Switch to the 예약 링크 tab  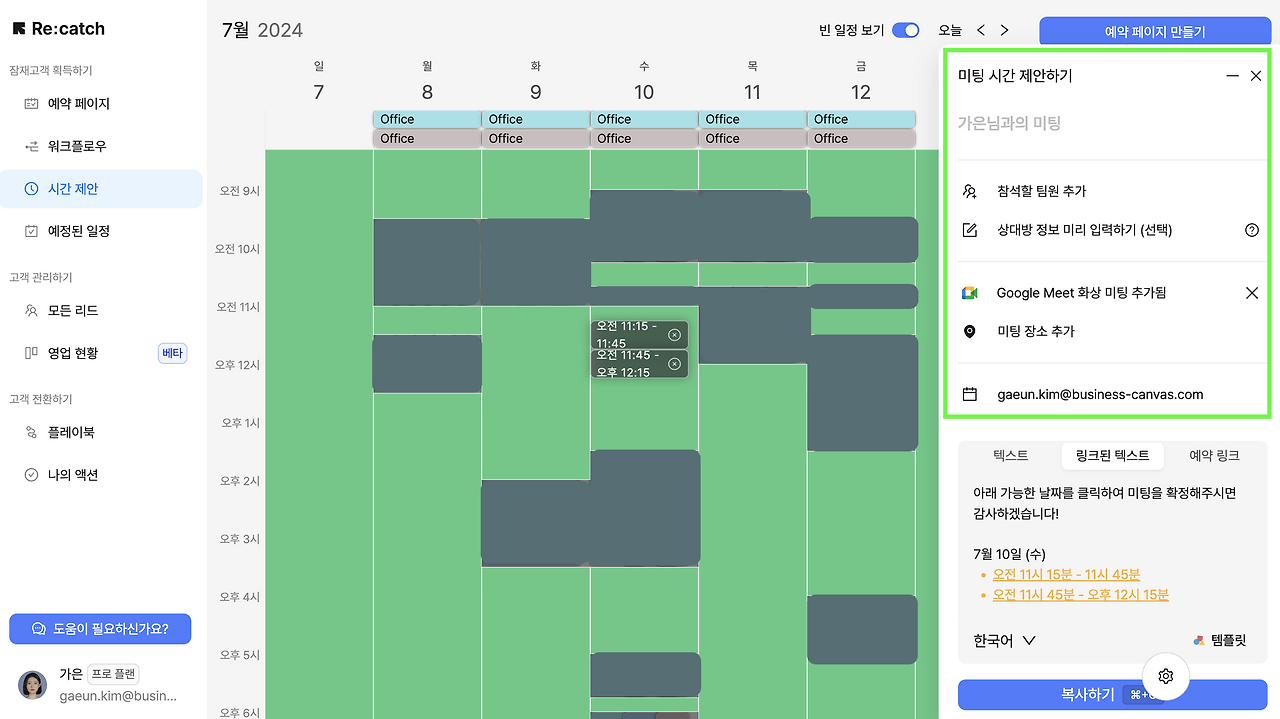tap(1213, 455)
